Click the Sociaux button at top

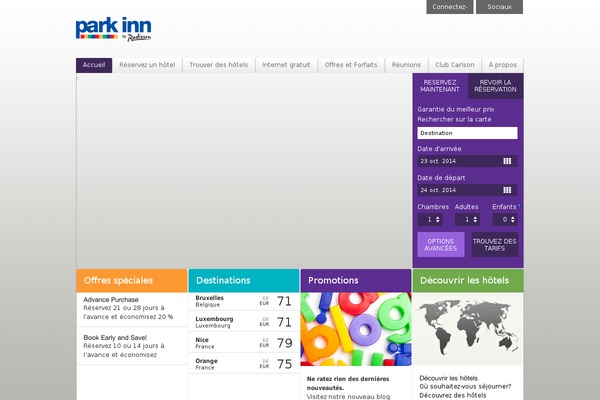[x=499, y=7]
